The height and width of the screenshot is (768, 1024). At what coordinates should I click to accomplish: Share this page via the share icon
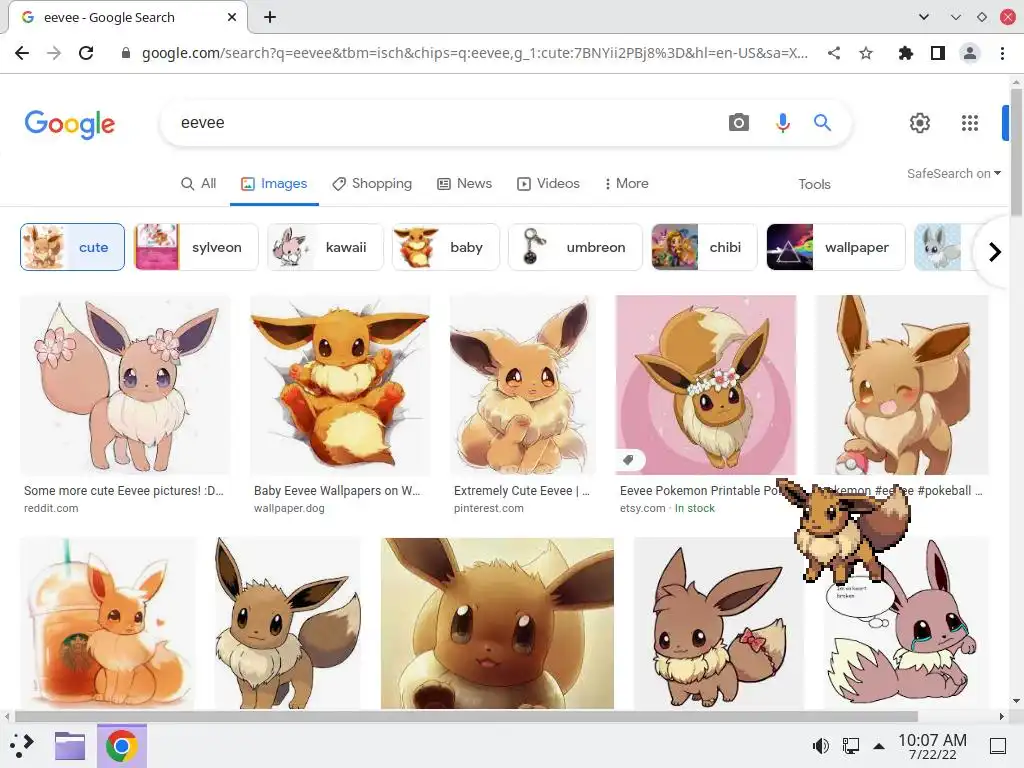(x=834, y=53)
